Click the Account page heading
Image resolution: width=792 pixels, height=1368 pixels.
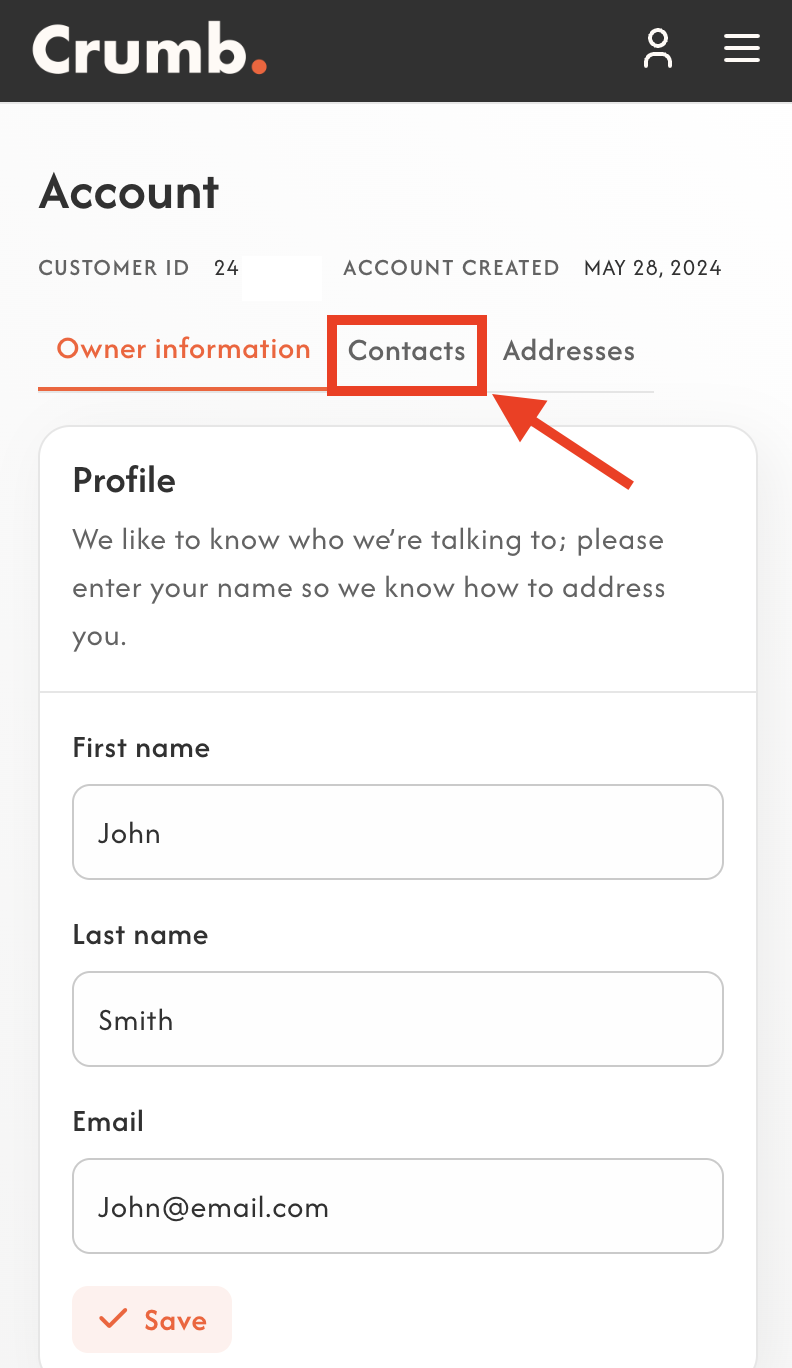point(129,192)
